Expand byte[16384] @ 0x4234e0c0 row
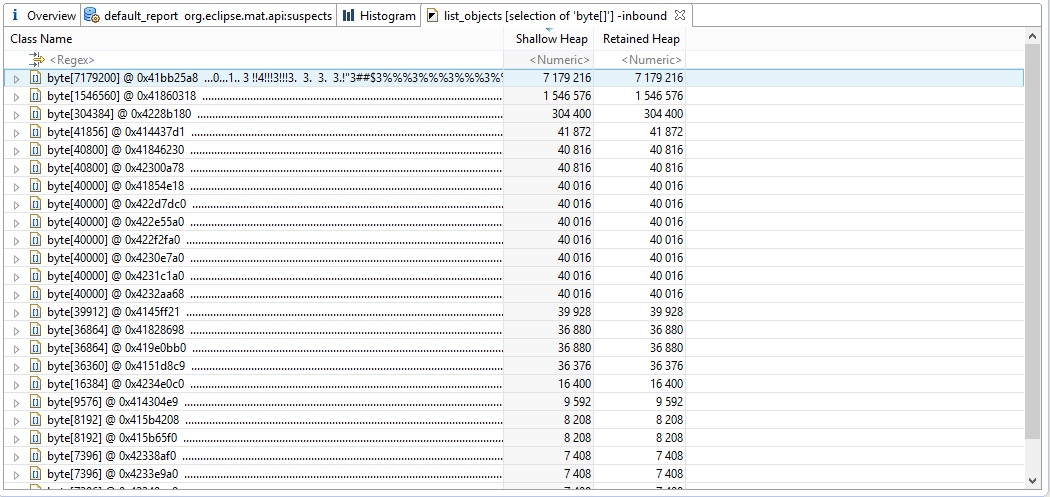The image size is (1050, 497). 17,384
